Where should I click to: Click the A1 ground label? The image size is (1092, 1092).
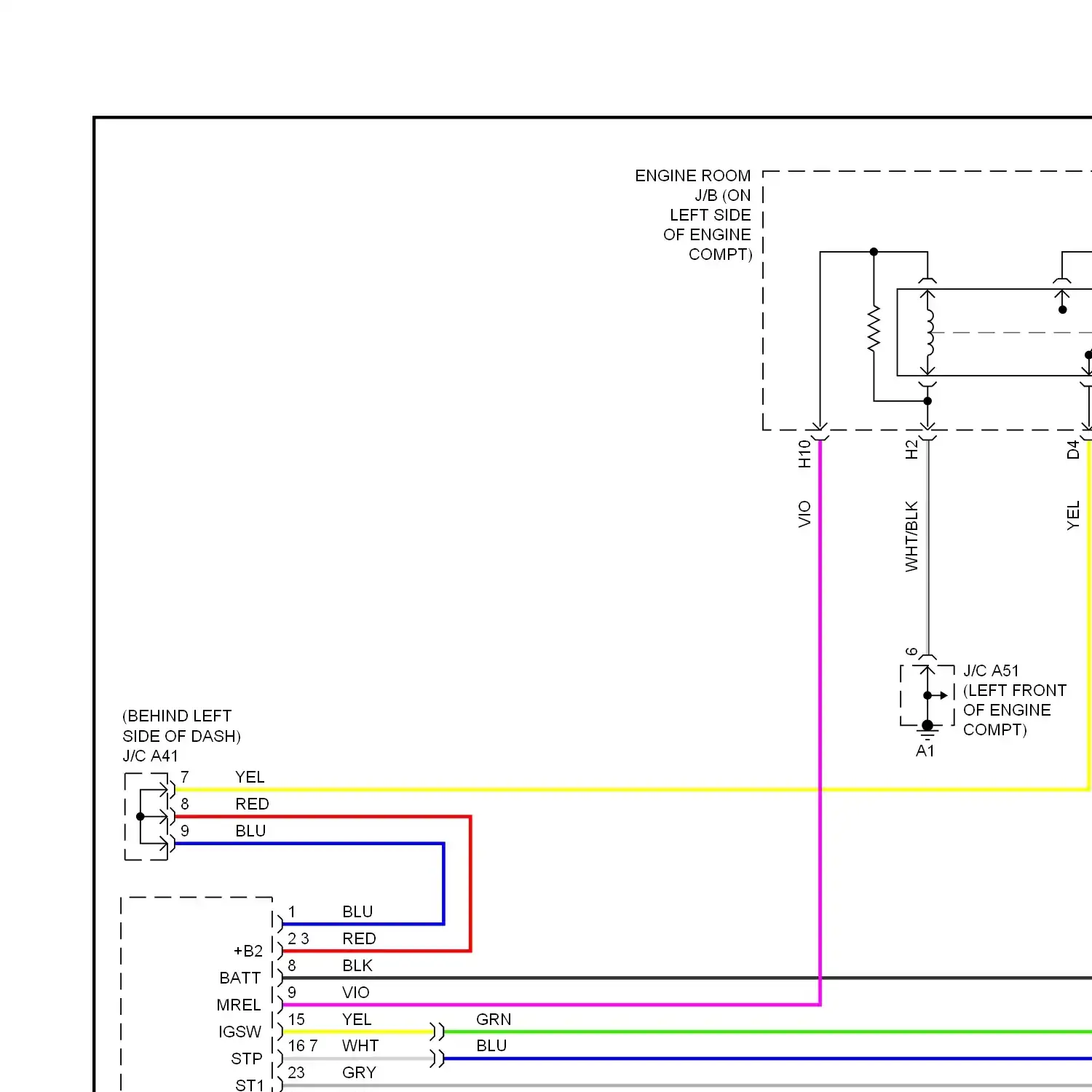click(x=925, y=751)
